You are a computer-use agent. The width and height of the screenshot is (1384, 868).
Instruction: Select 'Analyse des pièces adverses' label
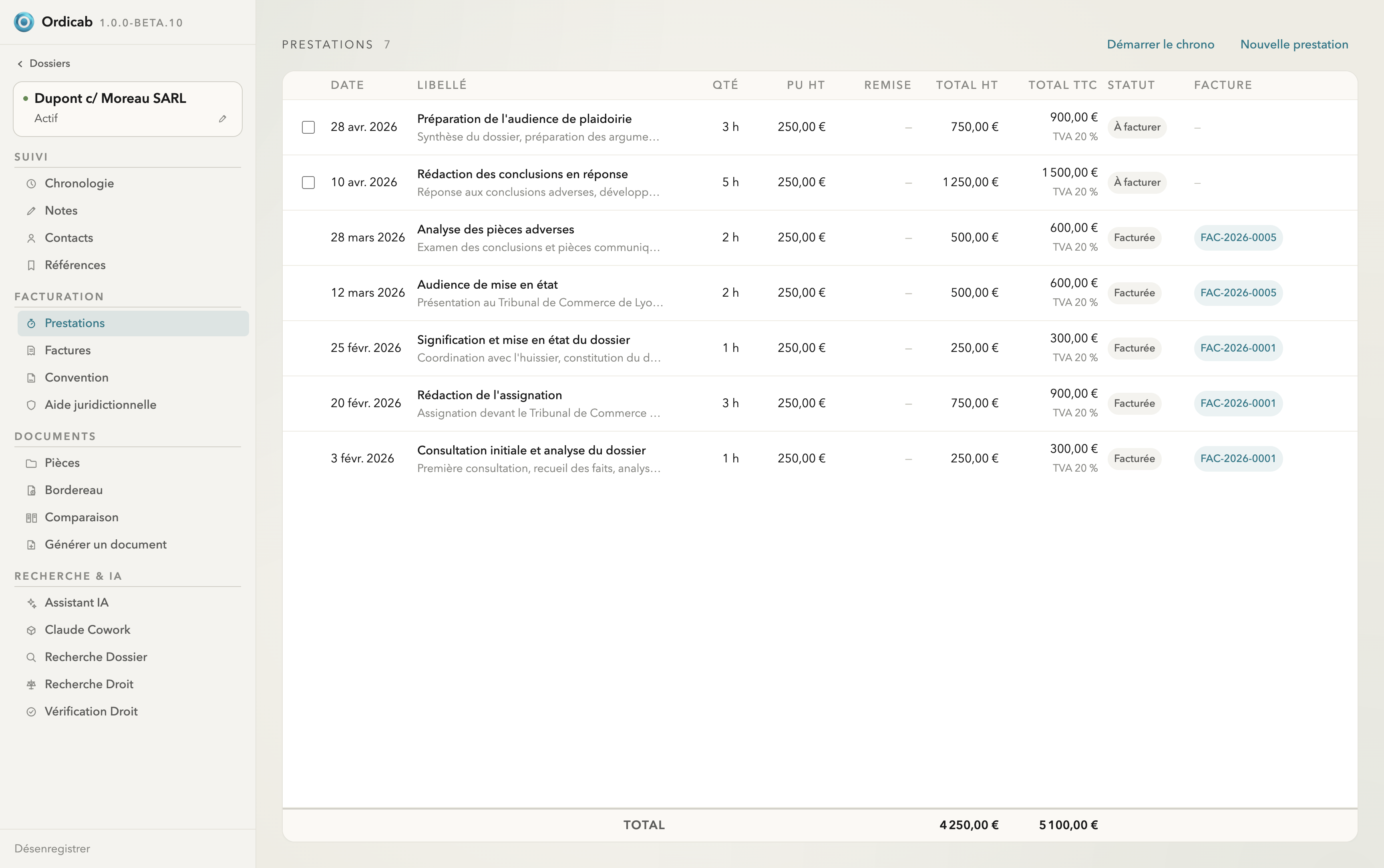click(x=495, y=230)
